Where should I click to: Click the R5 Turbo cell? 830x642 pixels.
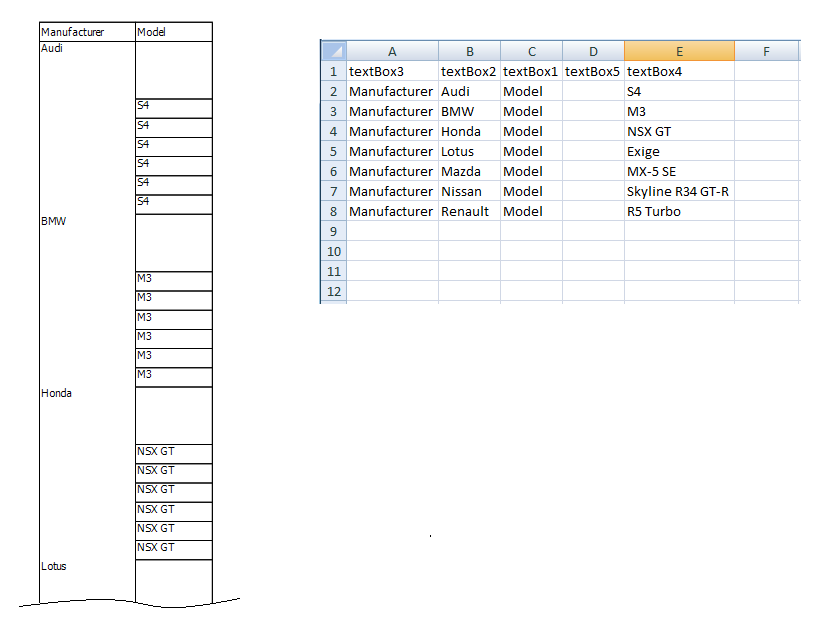click(x=679, y=211)
